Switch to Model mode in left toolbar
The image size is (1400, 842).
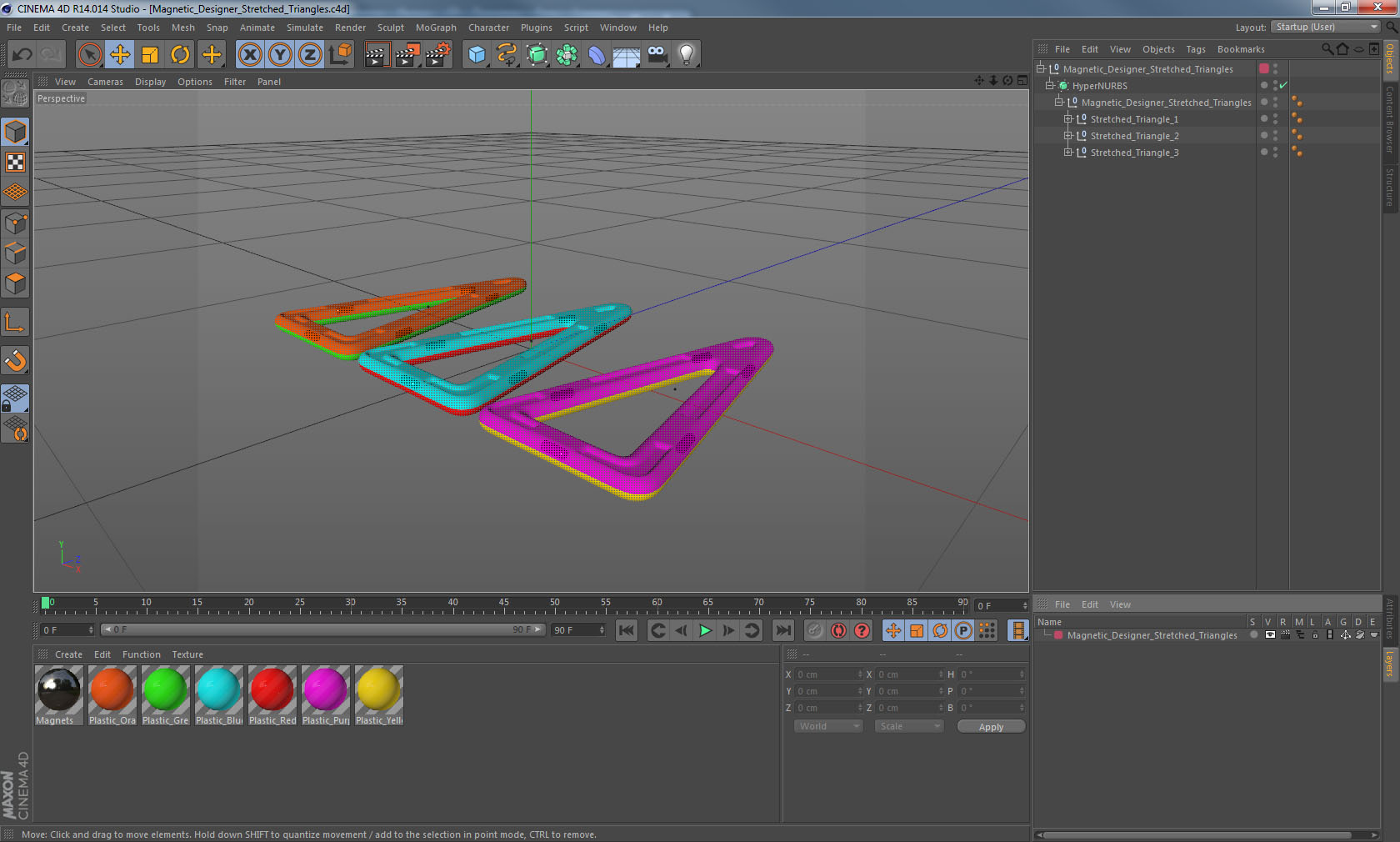(16, 132)
